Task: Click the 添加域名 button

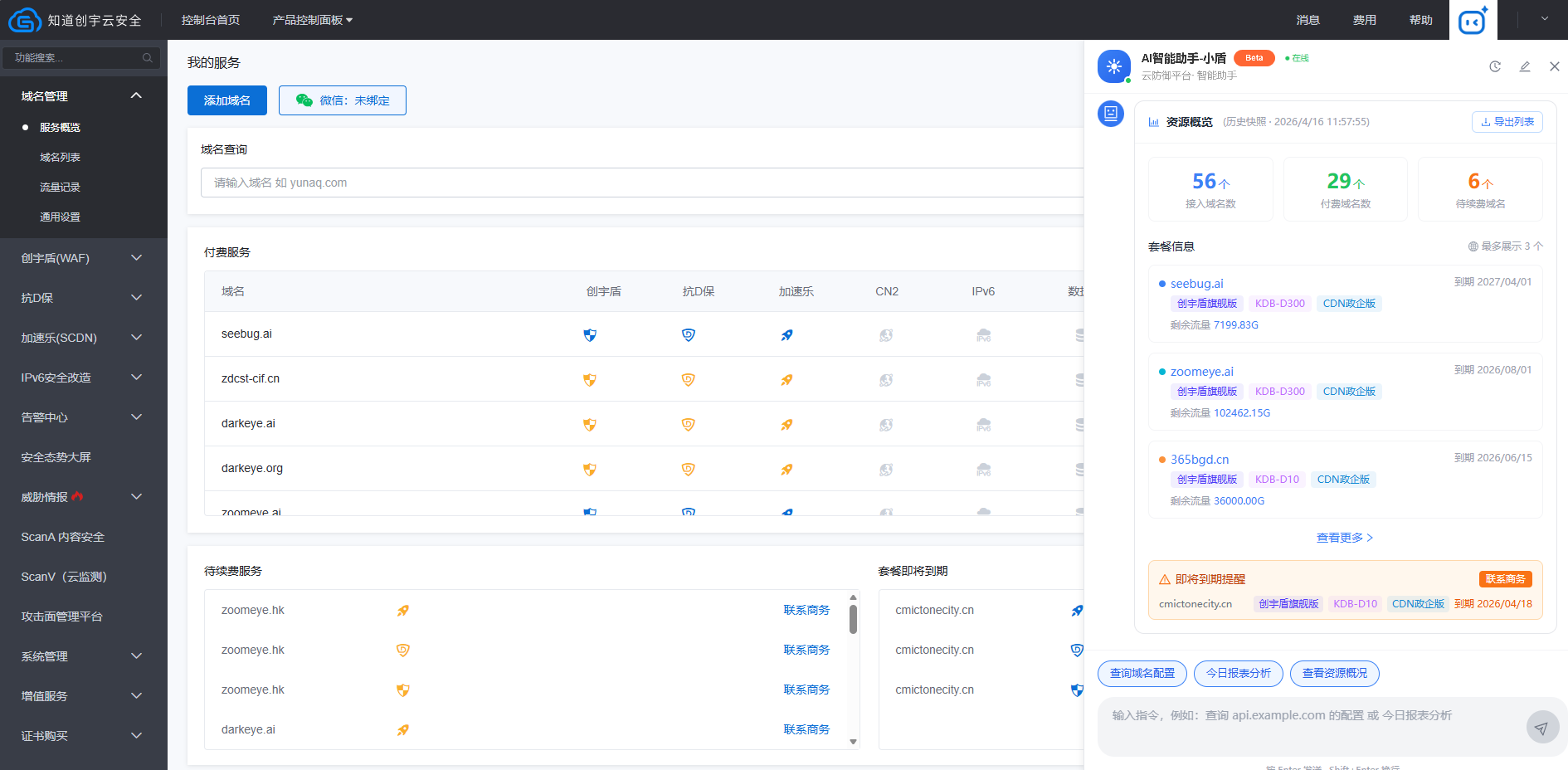Action: click(x=226, y=100)
